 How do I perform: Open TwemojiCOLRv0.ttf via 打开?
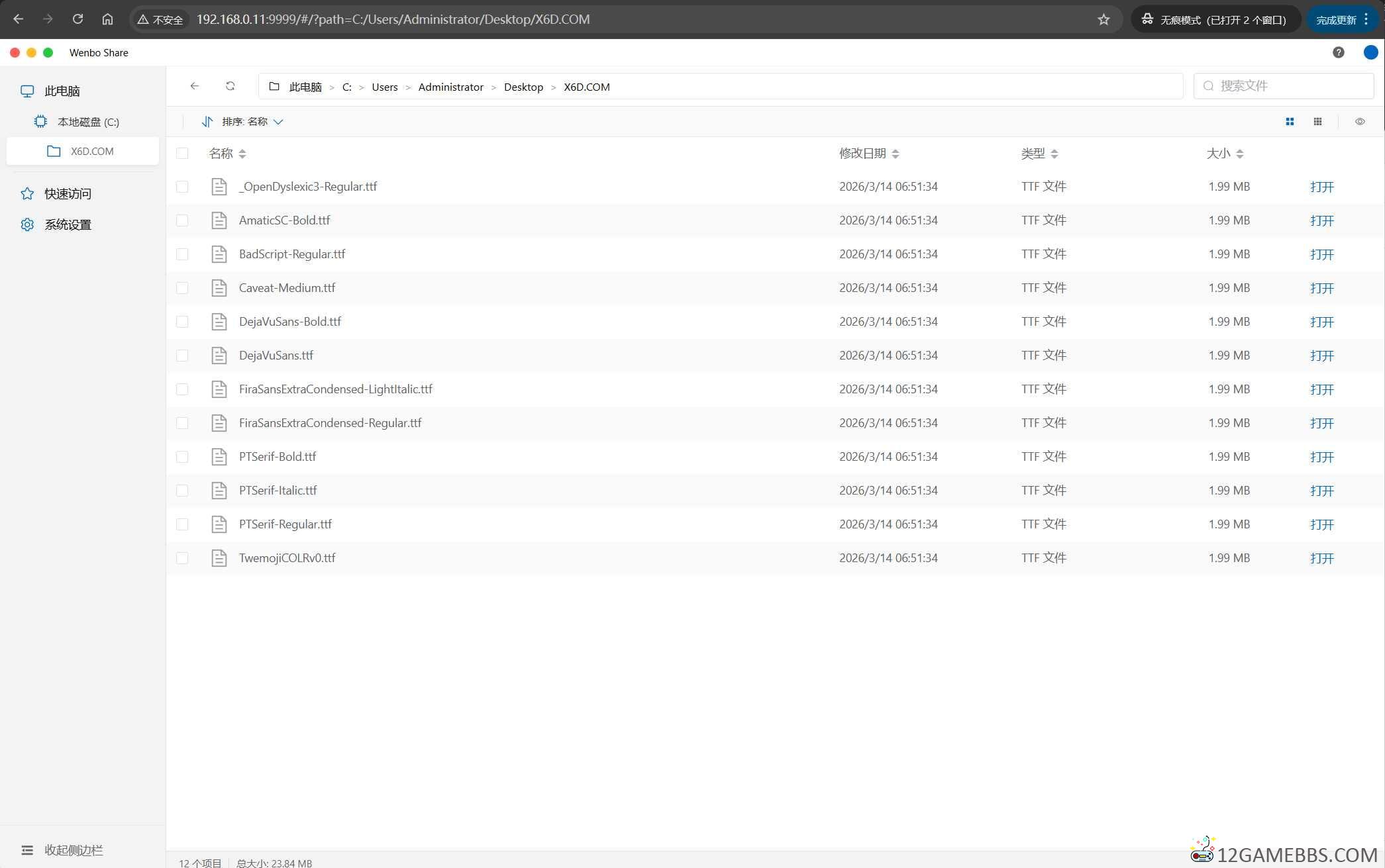pyautogui.click(x=1321, y=558)
